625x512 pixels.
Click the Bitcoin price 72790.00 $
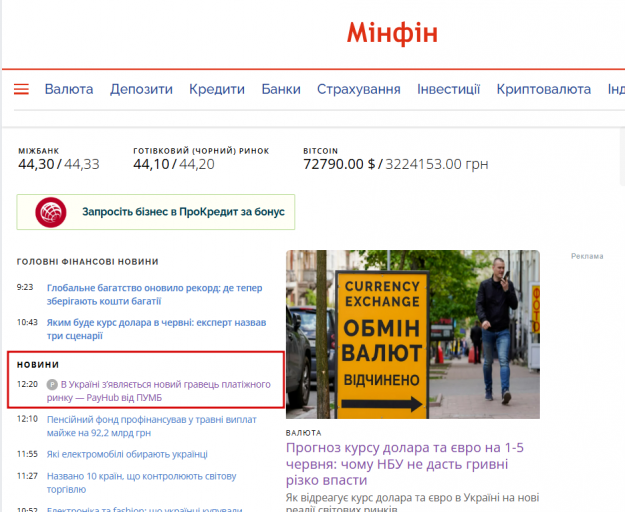(x=339, y=164)
